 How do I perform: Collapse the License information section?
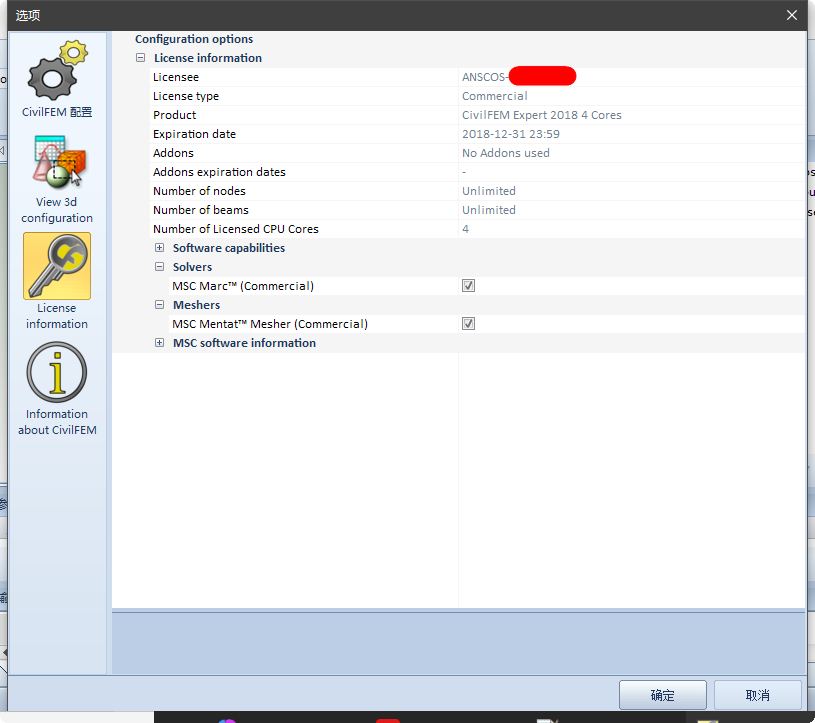coord(140,58)
